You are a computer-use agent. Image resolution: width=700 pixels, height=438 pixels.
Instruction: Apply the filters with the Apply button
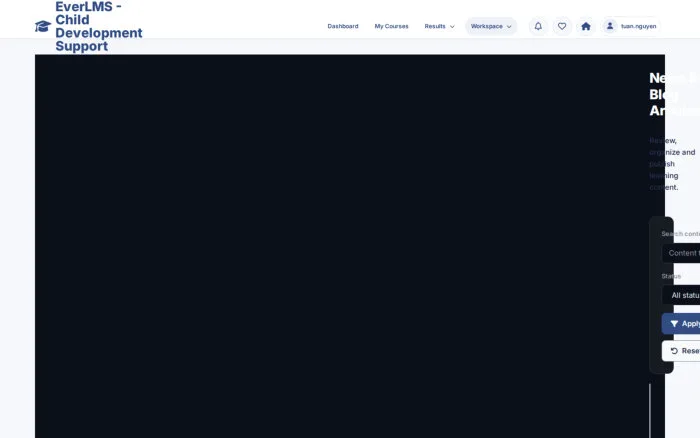click(x=681, y=324)
